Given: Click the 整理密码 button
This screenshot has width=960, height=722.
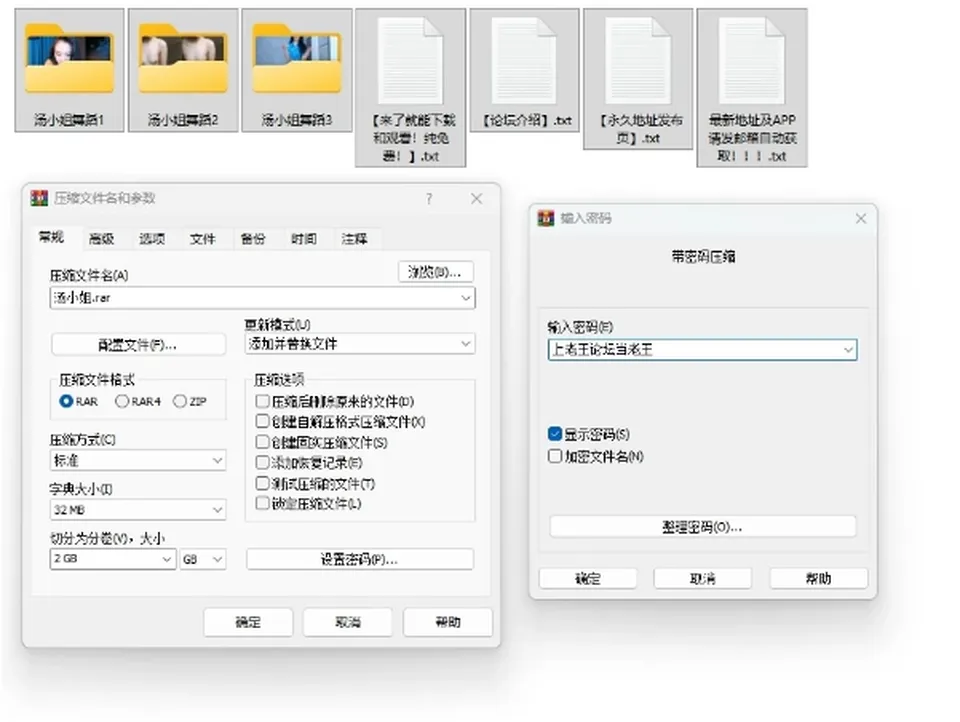Looking at the screenshot, I should 703,527.
